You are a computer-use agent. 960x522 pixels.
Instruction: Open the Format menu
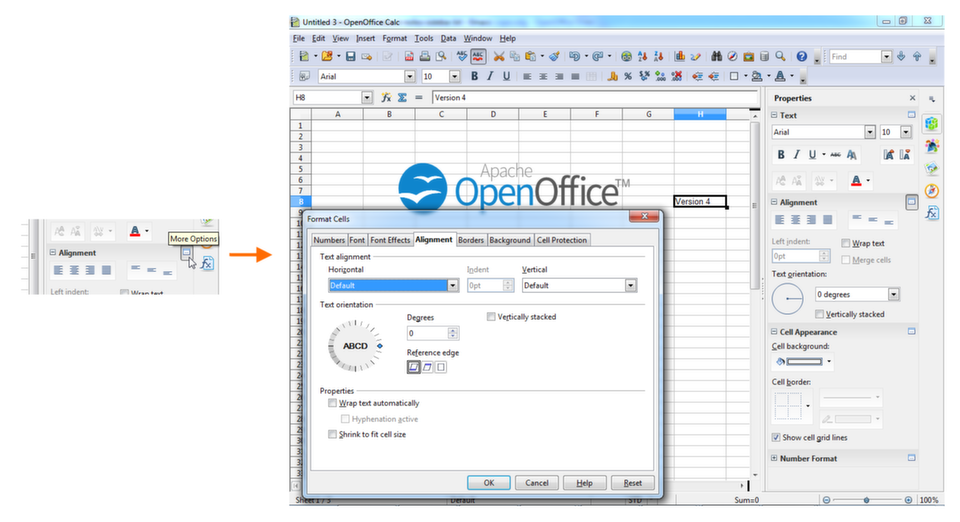pos(394,38)
